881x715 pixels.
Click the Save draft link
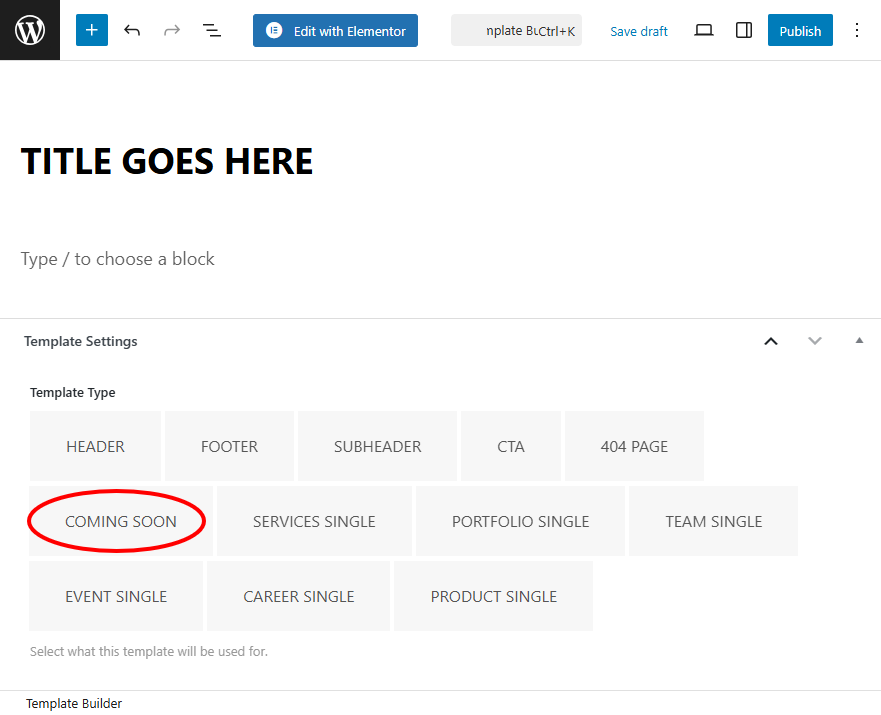click(639, 31)
